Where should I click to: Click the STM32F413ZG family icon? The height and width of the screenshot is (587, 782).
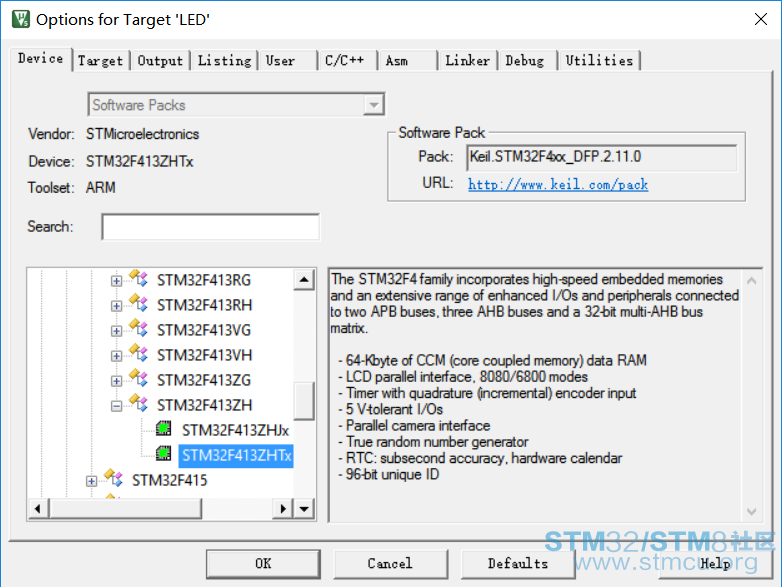(139, 378)
